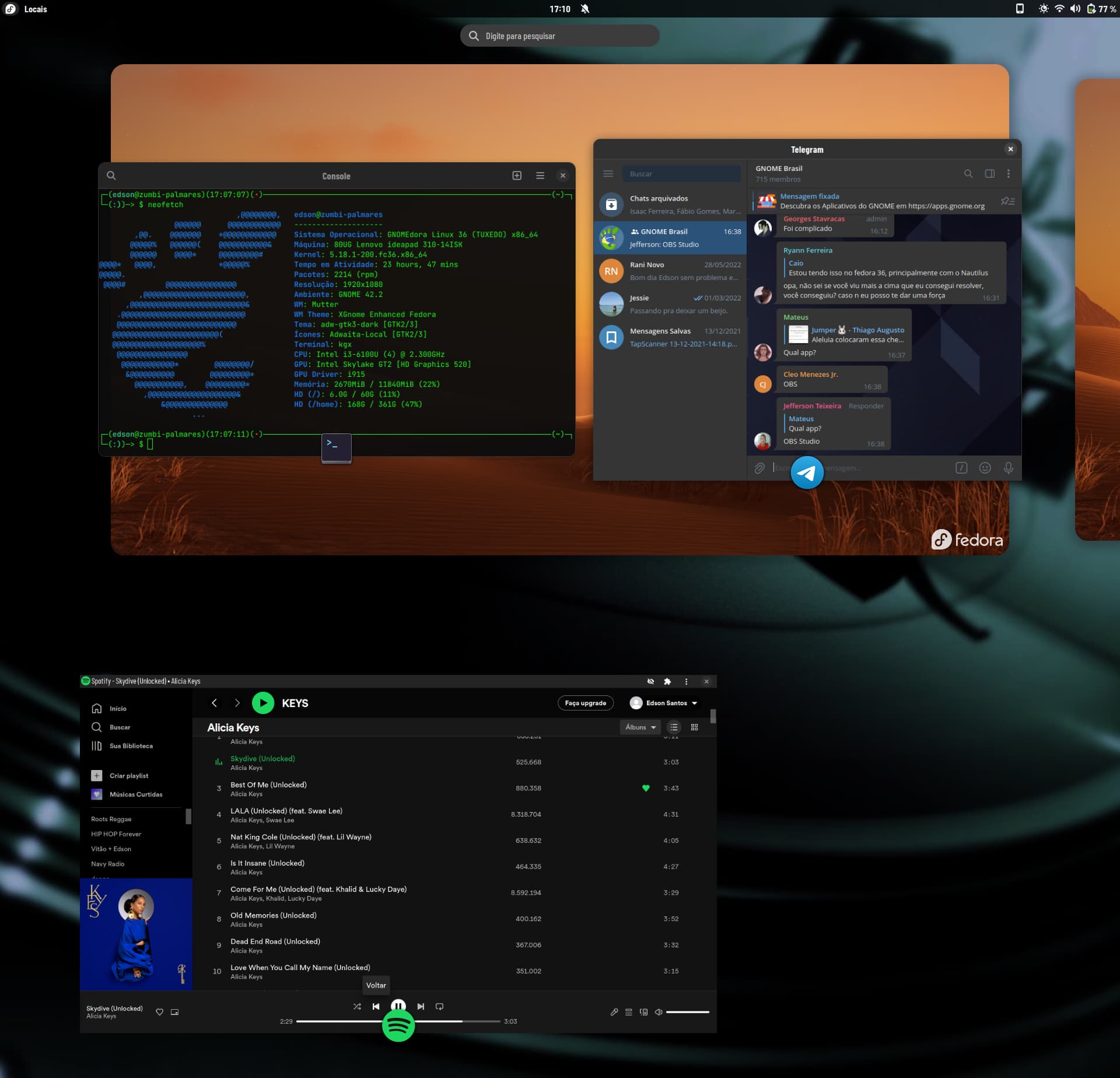This screenshot has width=1120, height=1078.
Task: Toggle notifications bell in the top bar
Action: 585,9
